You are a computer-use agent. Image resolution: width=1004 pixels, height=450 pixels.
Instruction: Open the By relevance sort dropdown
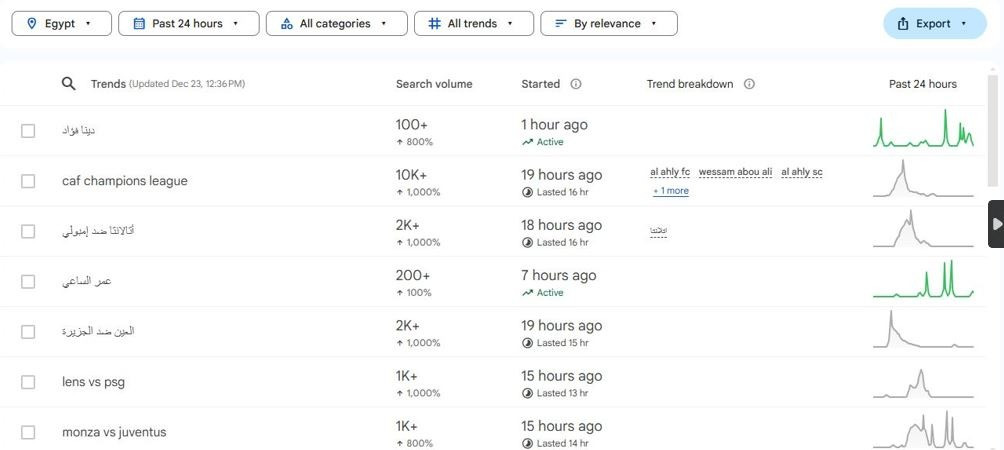[x=609, y=24]
